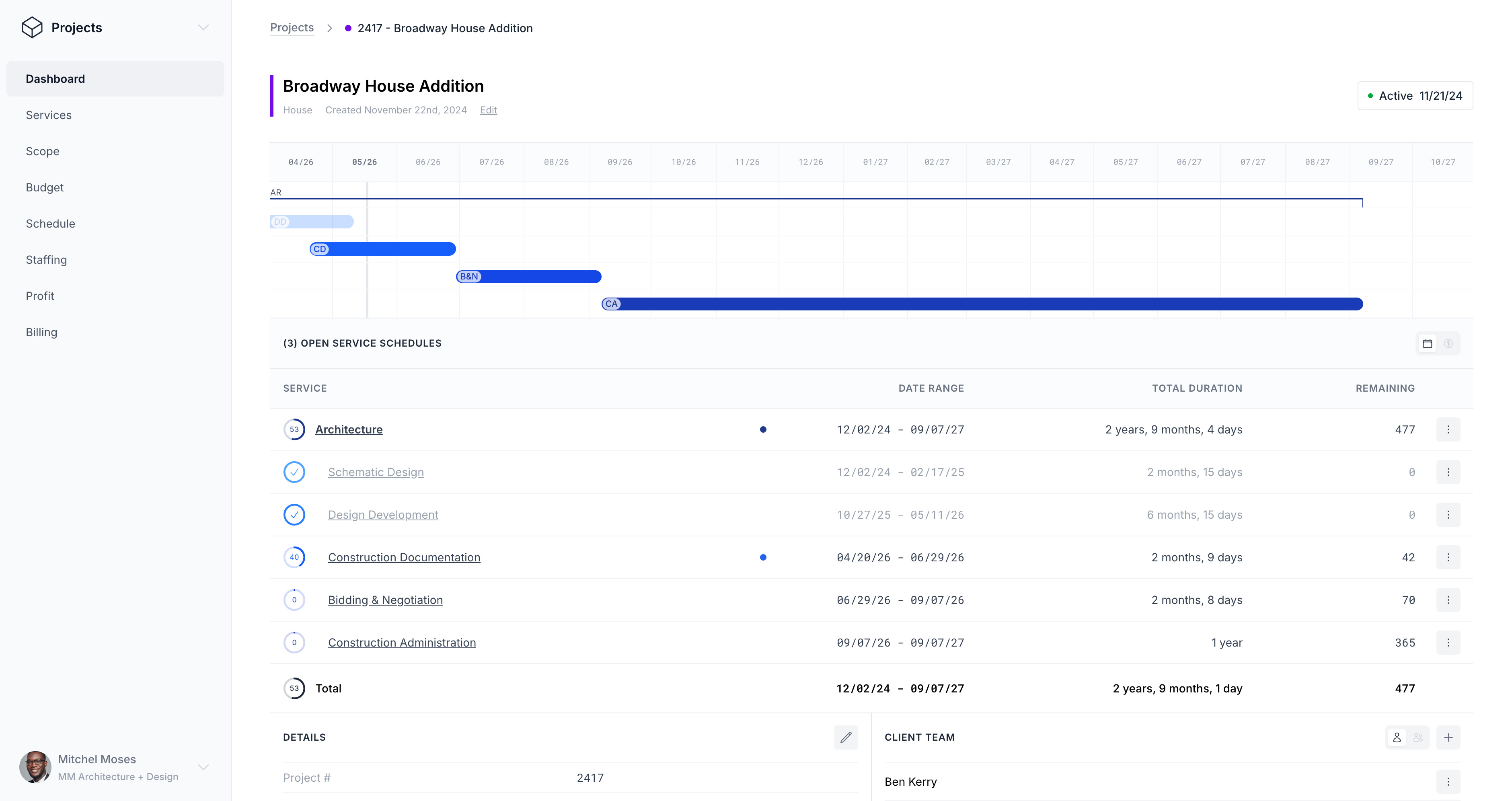Open the Staffing section
The image size is (1512, 801).
point(46,260)
